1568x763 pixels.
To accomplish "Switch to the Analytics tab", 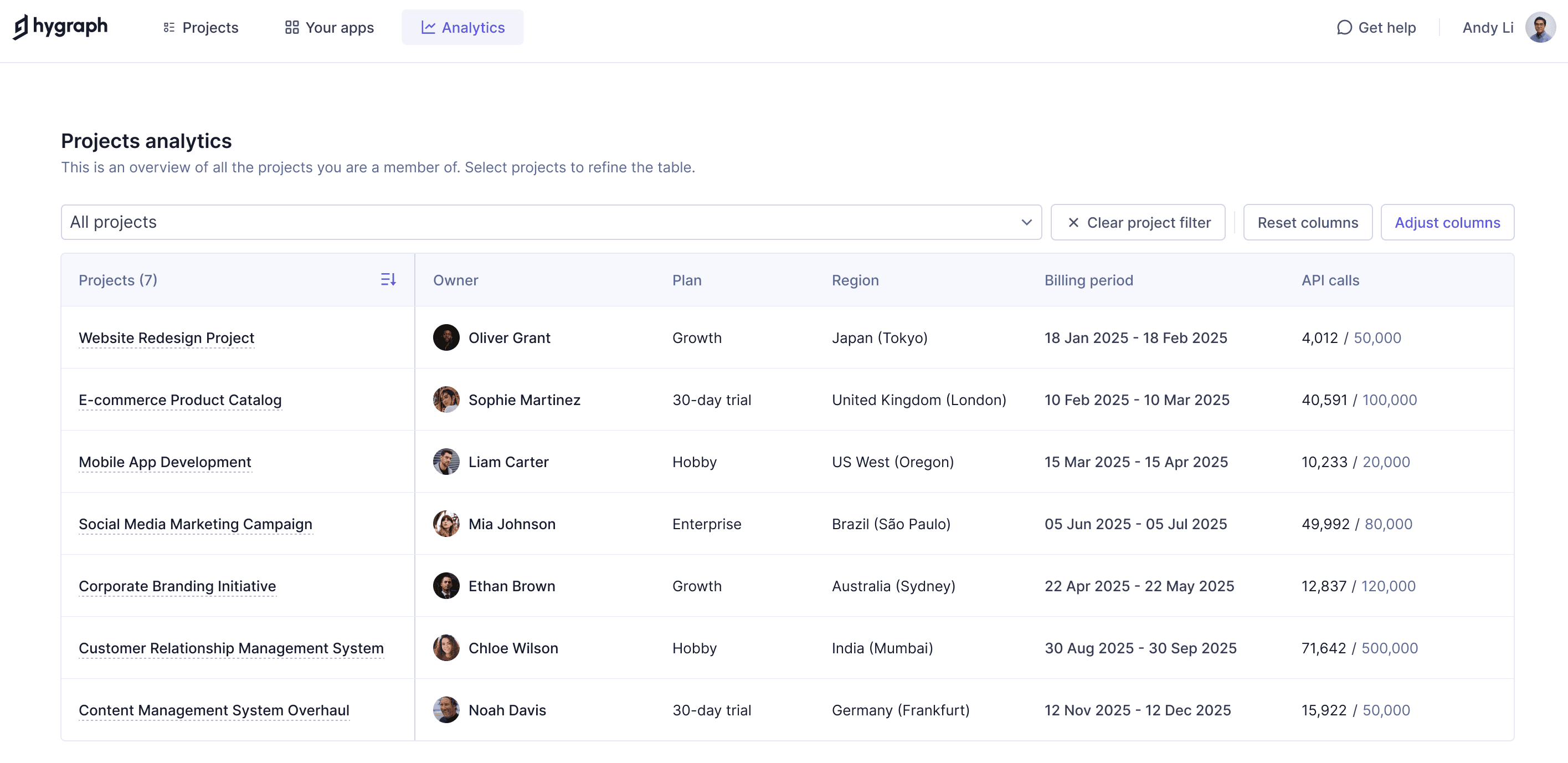I will click(x=462, y=27).
